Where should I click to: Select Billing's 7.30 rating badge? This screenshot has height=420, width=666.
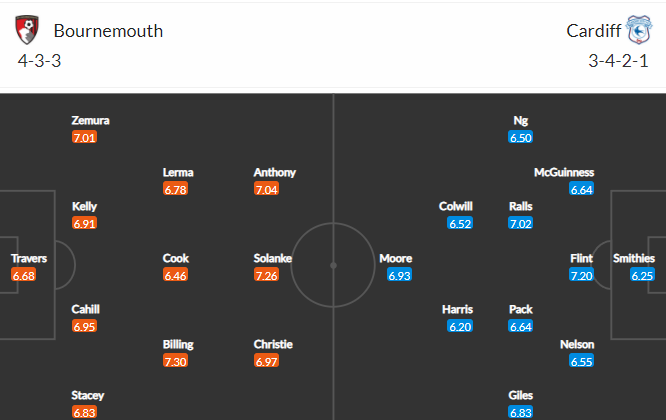click(x=175, y=361)
